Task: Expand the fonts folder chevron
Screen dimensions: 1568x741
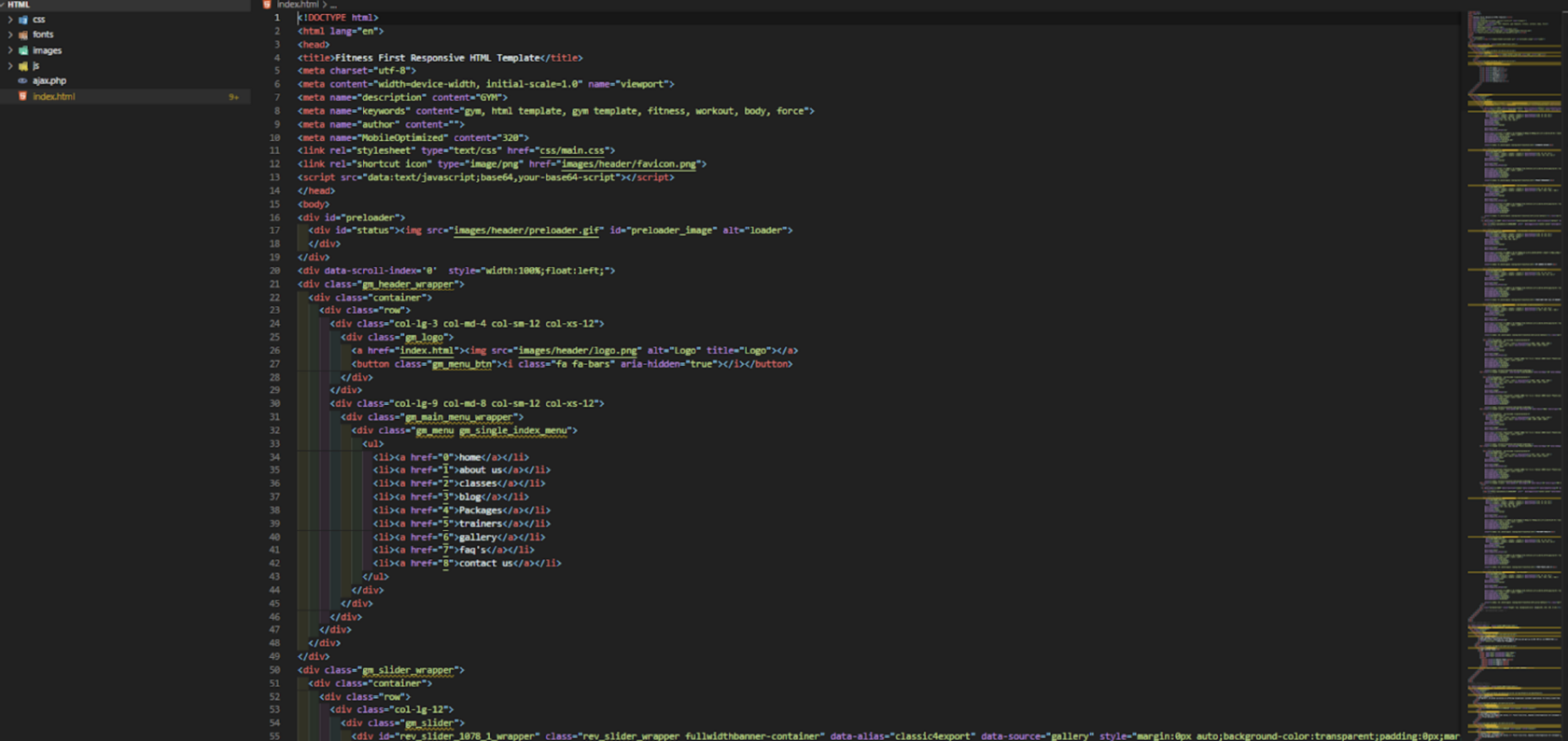Action: (x=10, y=35)
